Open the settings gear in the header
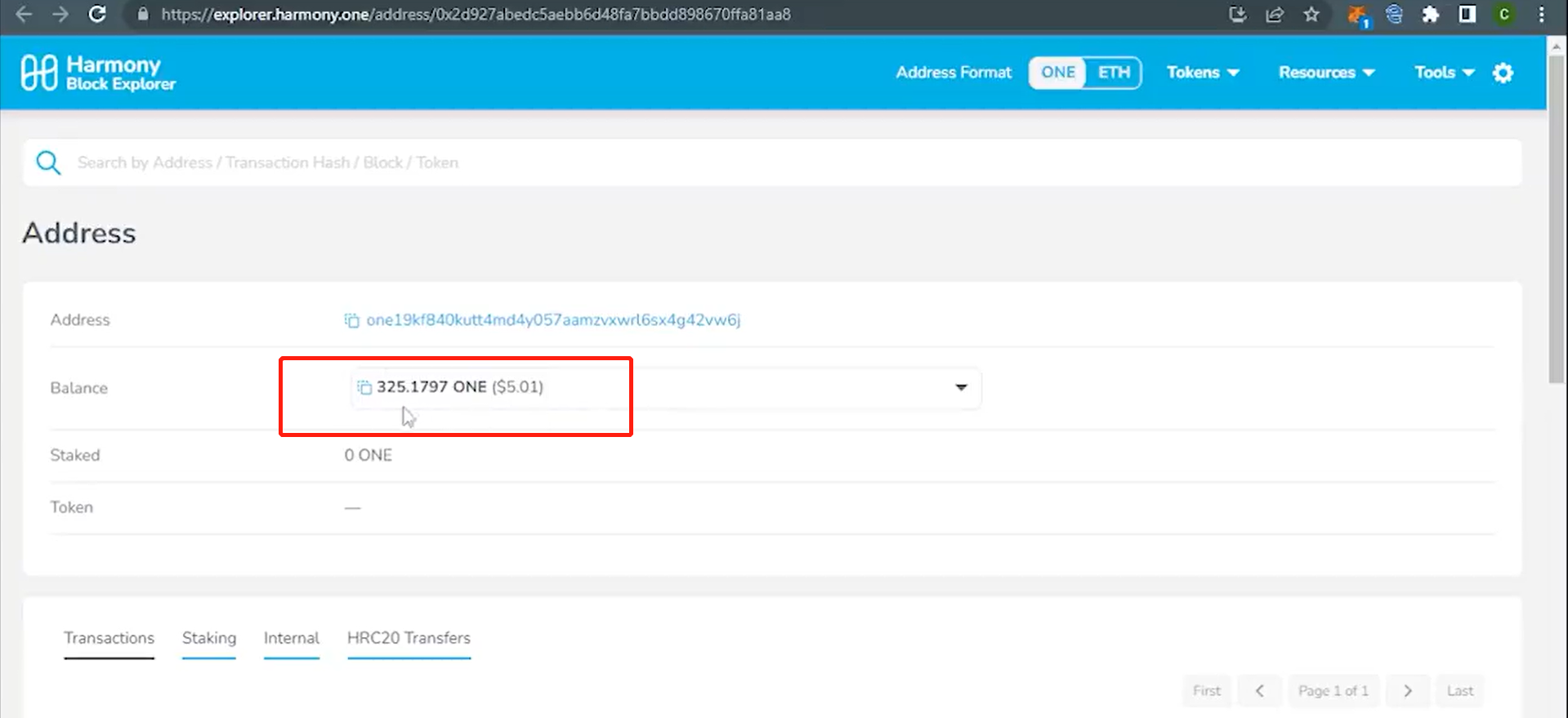The height and width of the screenshot is (718, 1568). [1503, 73]
